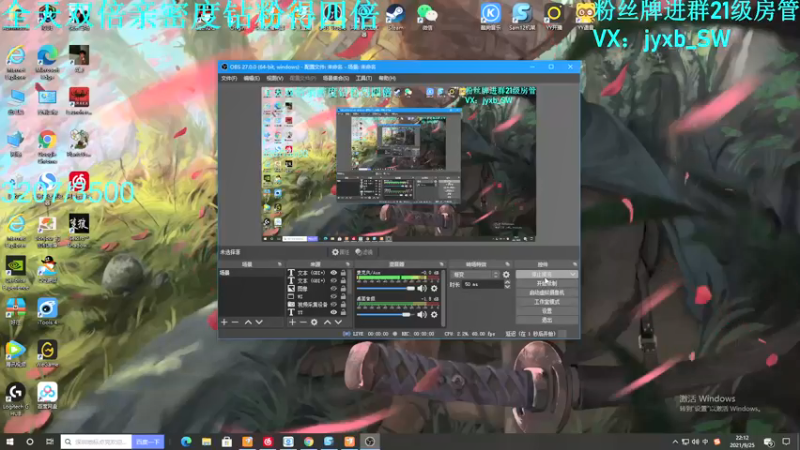Image resolution: width=800 pixels, height=450 pixels.
Task: Open the 编辑(E) menu
Action: coord(252,78)
